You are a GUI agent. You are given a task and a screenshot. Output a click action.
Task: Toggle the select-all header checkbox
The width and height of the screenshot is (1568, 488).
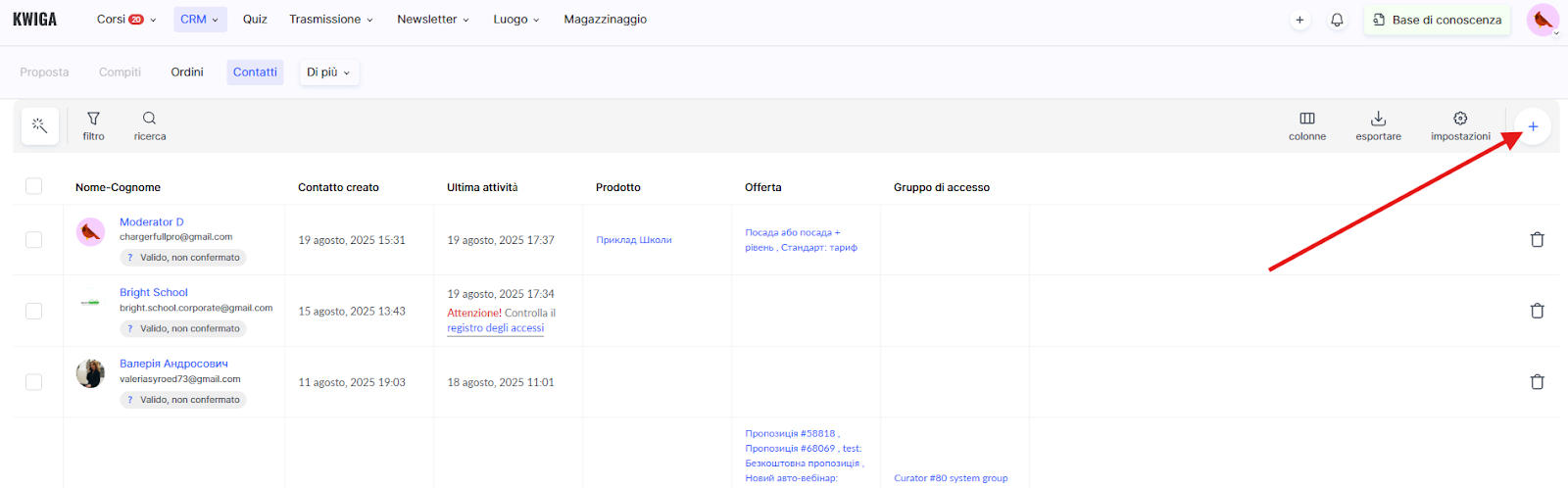(34, 186)
